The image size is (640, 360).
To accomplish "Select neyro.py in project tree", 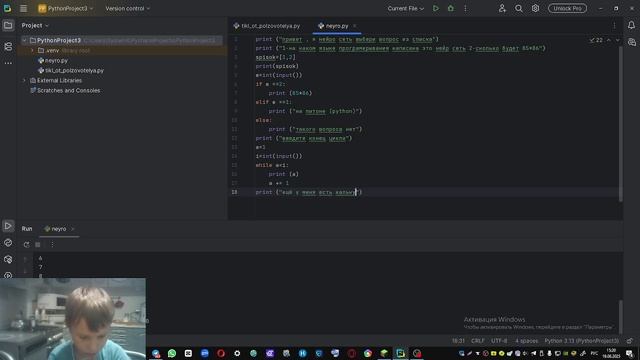I will click(53, 60).
